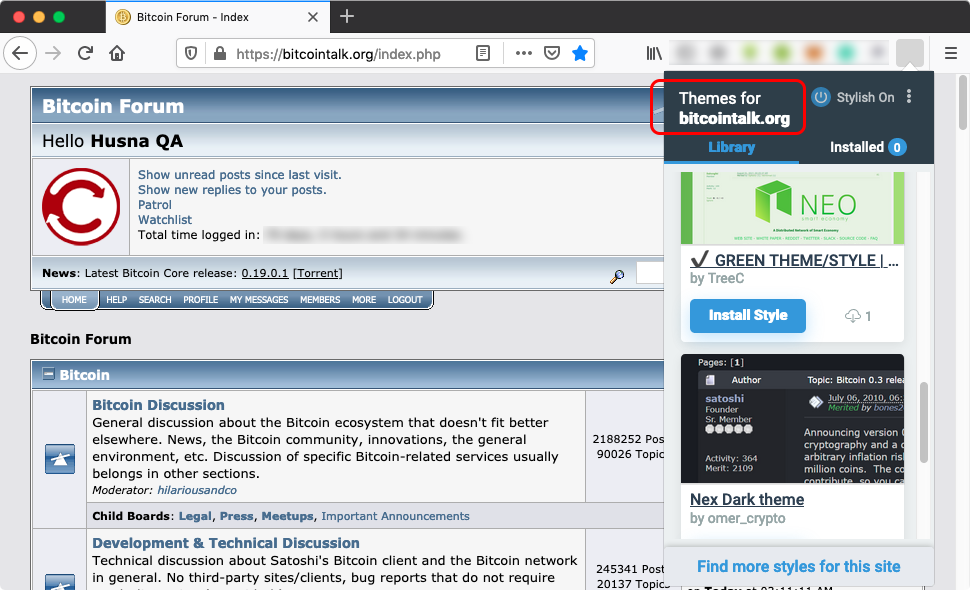Open the Meetups child board
Viewport: 970px width, 590px height.
point(287,516)
